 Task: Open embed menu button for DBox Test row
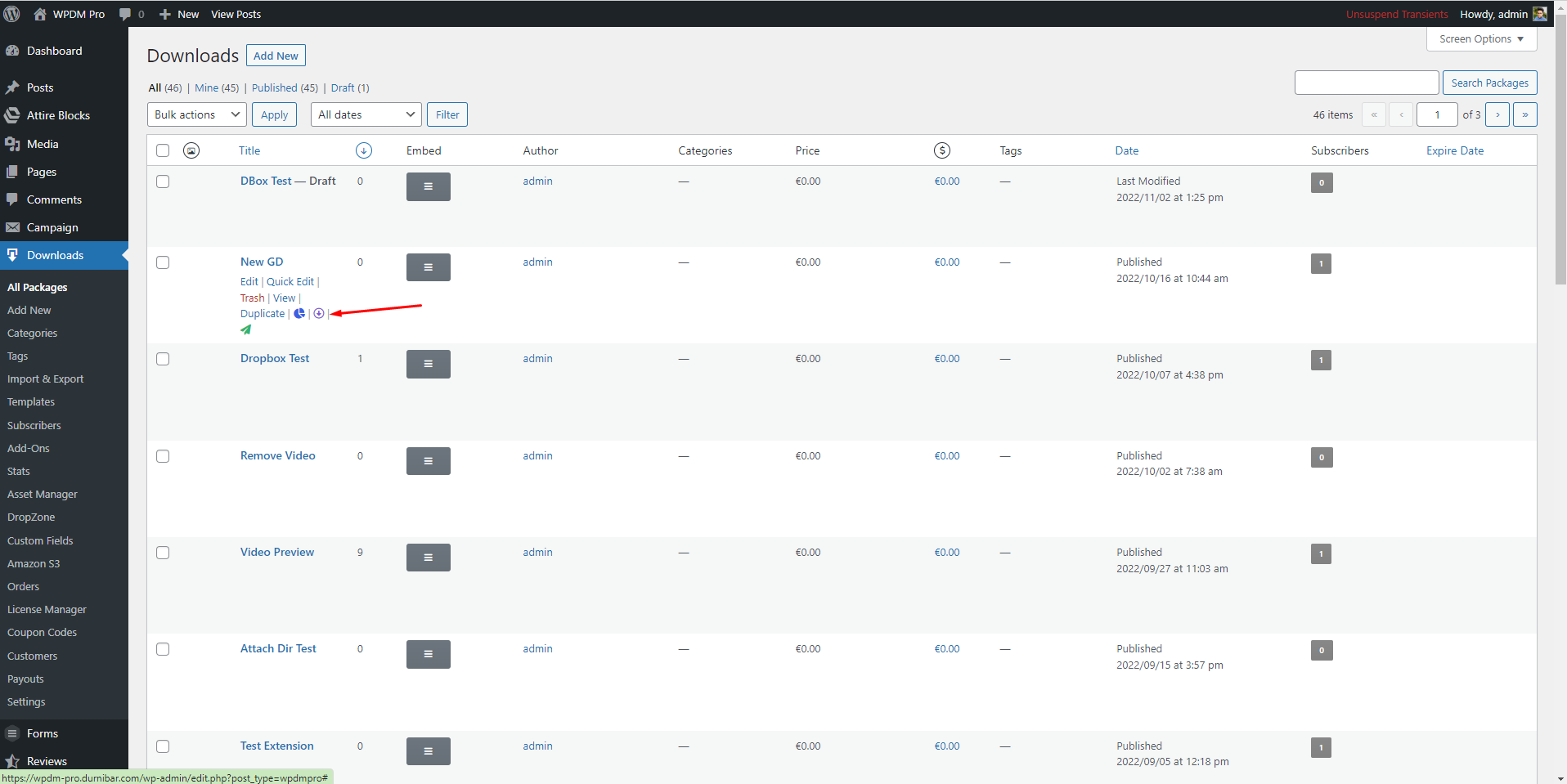point(428,186)
